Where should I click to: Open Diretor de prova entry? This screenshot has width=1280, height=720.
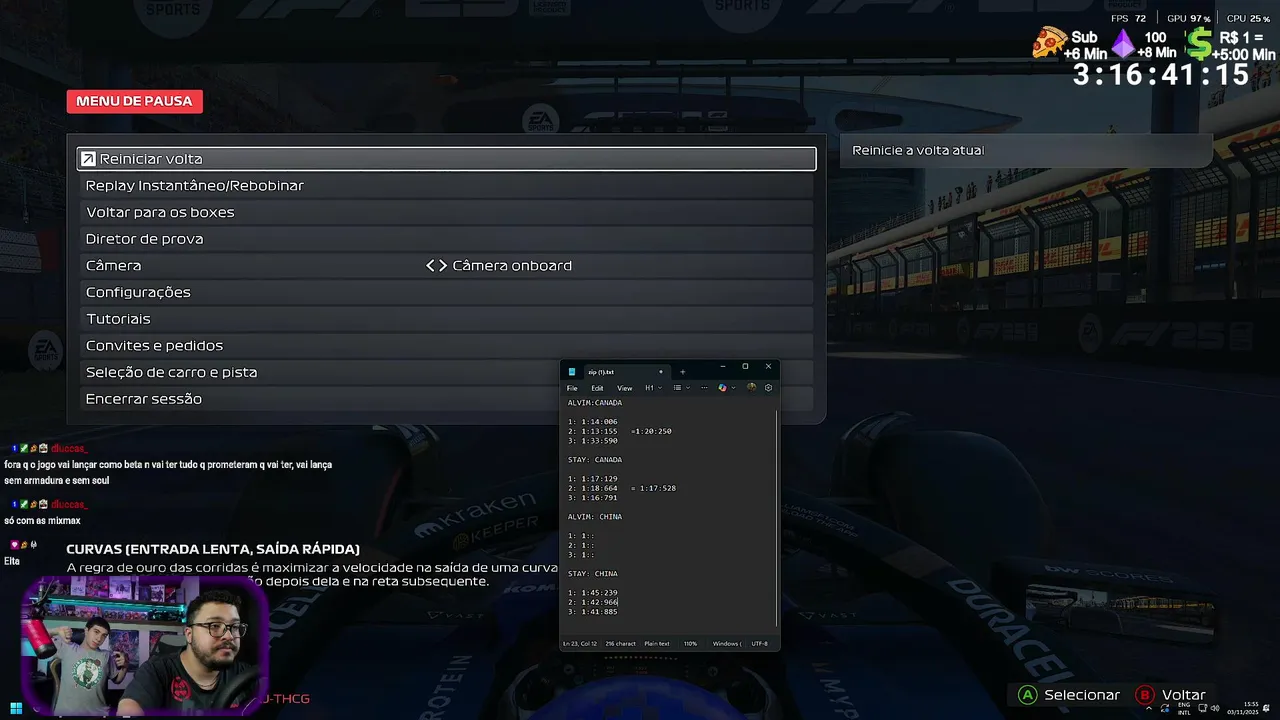pos(446,239)
